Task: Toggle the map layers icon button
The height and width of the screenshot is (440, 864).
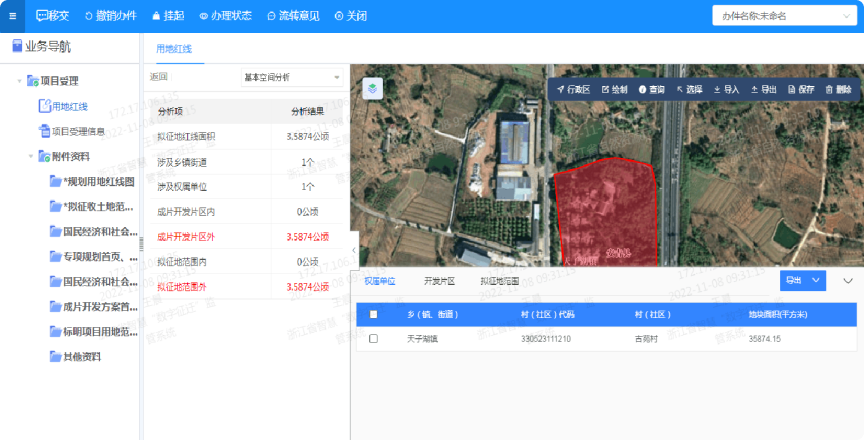Action: tap(373, 89)
